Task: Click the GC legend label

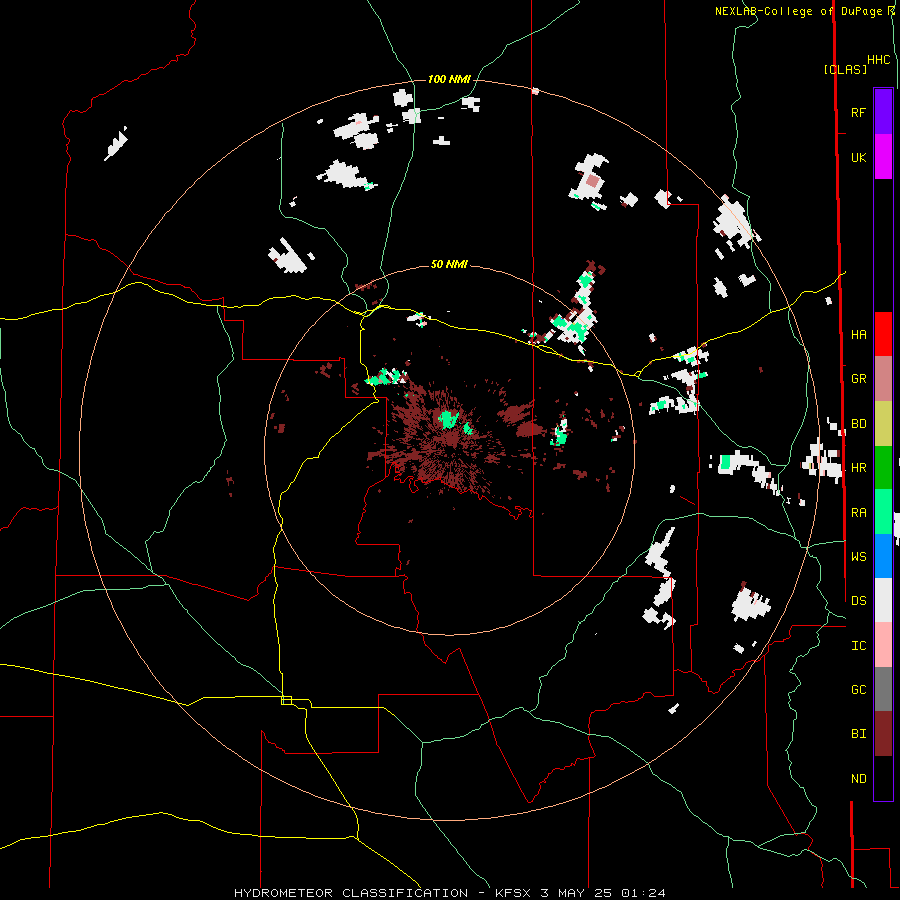Action: (858, 690)
